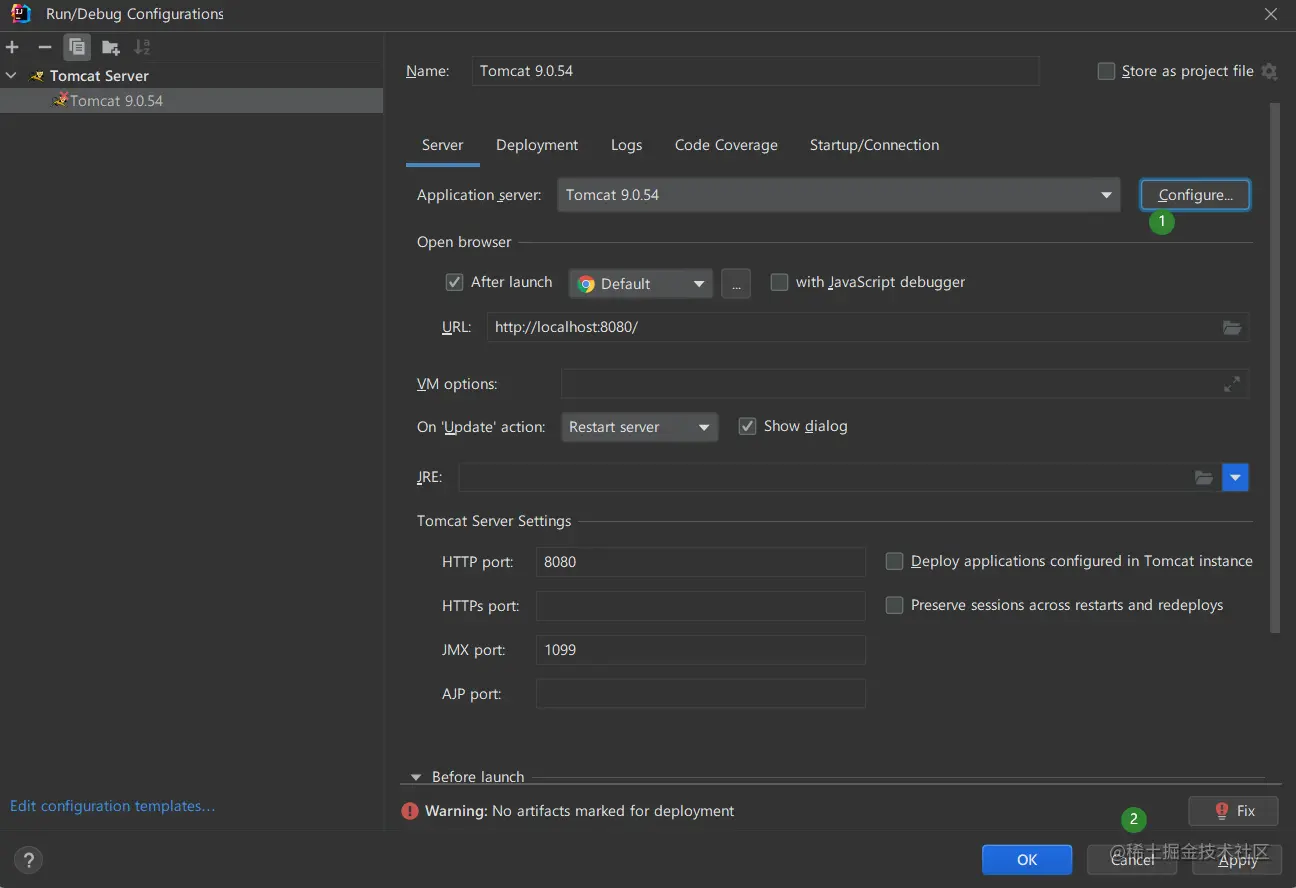Switch to the Logs tab
Viewport: 1296px width, 888px height.
[626, 145]
